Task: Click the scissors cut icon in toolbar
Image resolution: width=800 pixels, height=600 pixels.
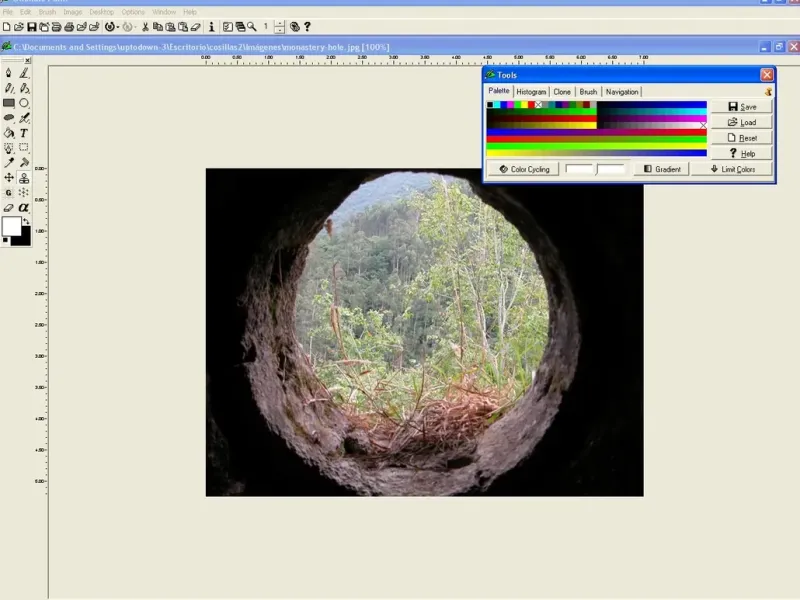Action: pos(146,27)
